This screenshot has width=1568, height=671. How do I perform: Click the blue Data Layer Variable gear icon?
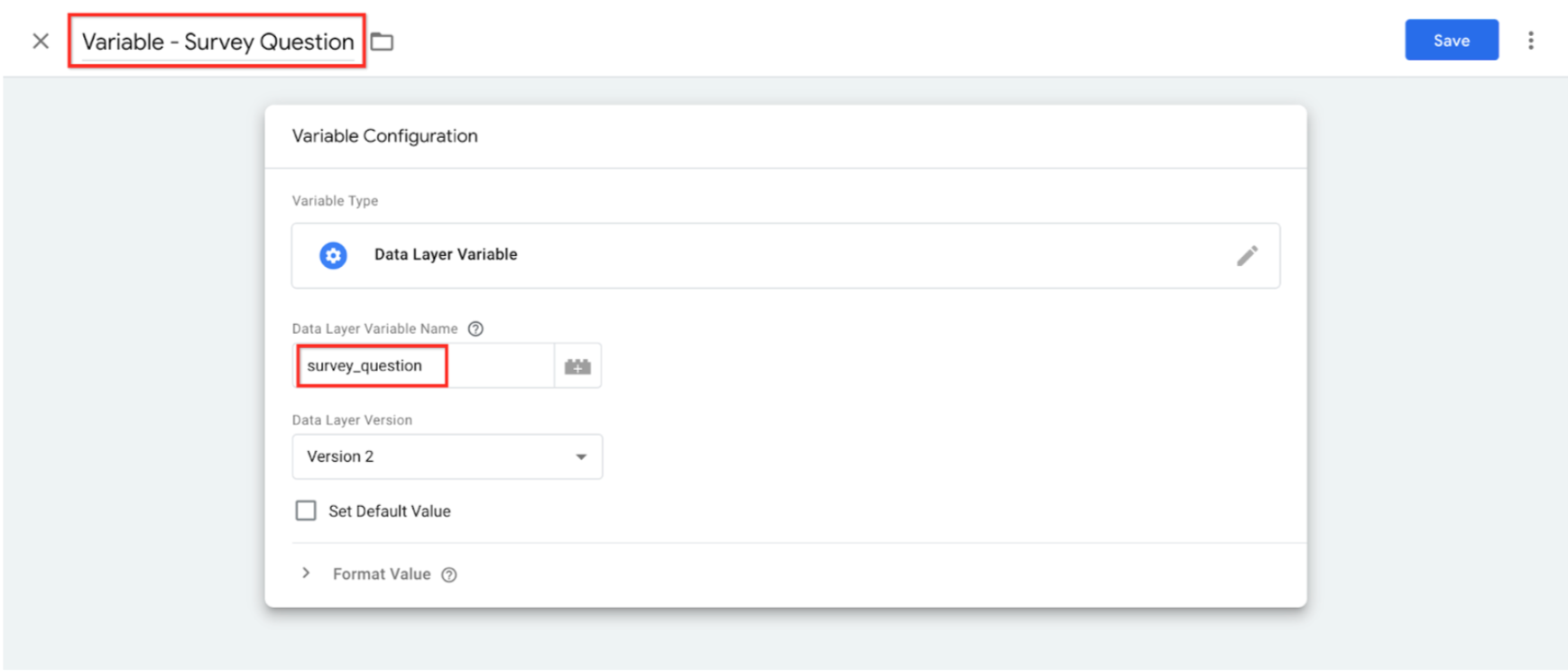pyautogui.click(x=333, y=255)
